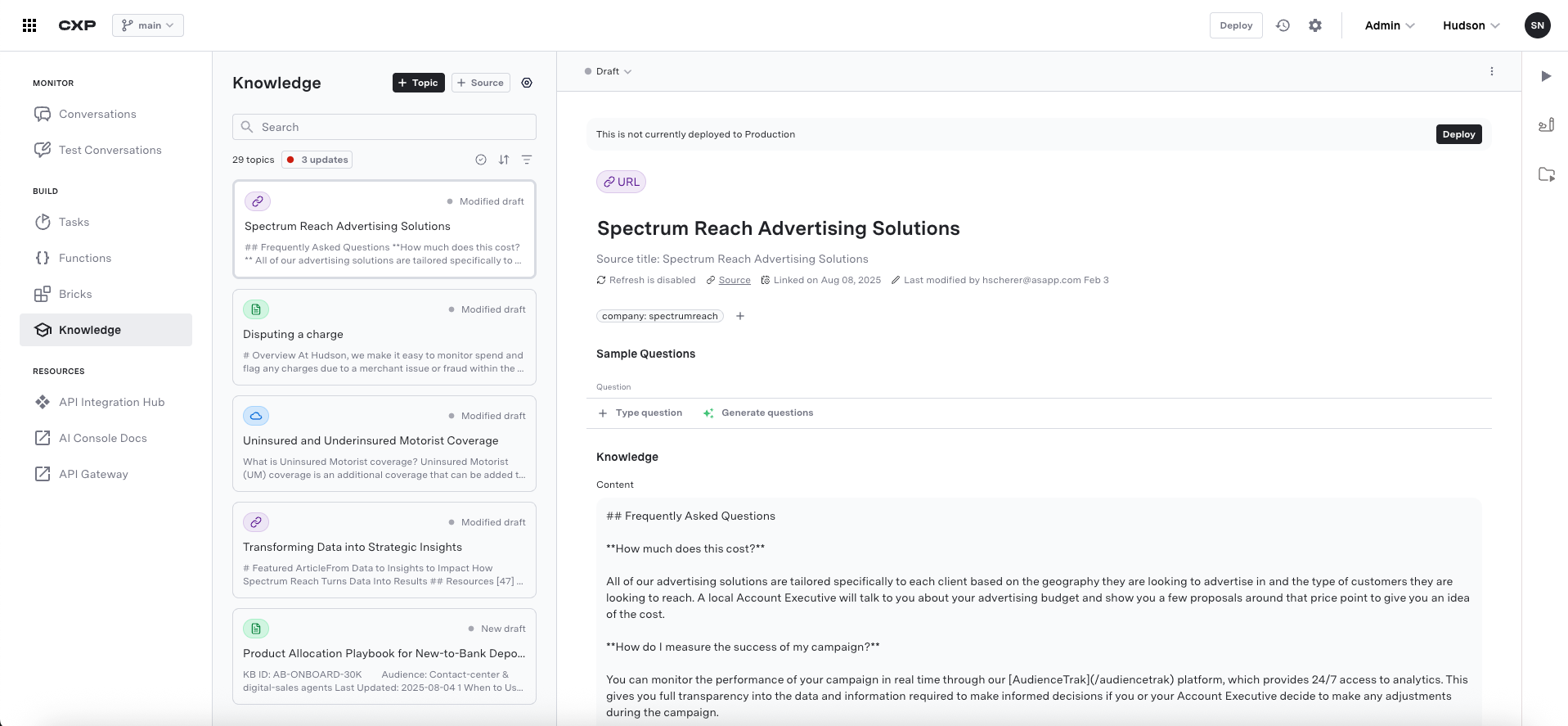
Task: Open Functions in the sidebar
Action: (106, 258)
